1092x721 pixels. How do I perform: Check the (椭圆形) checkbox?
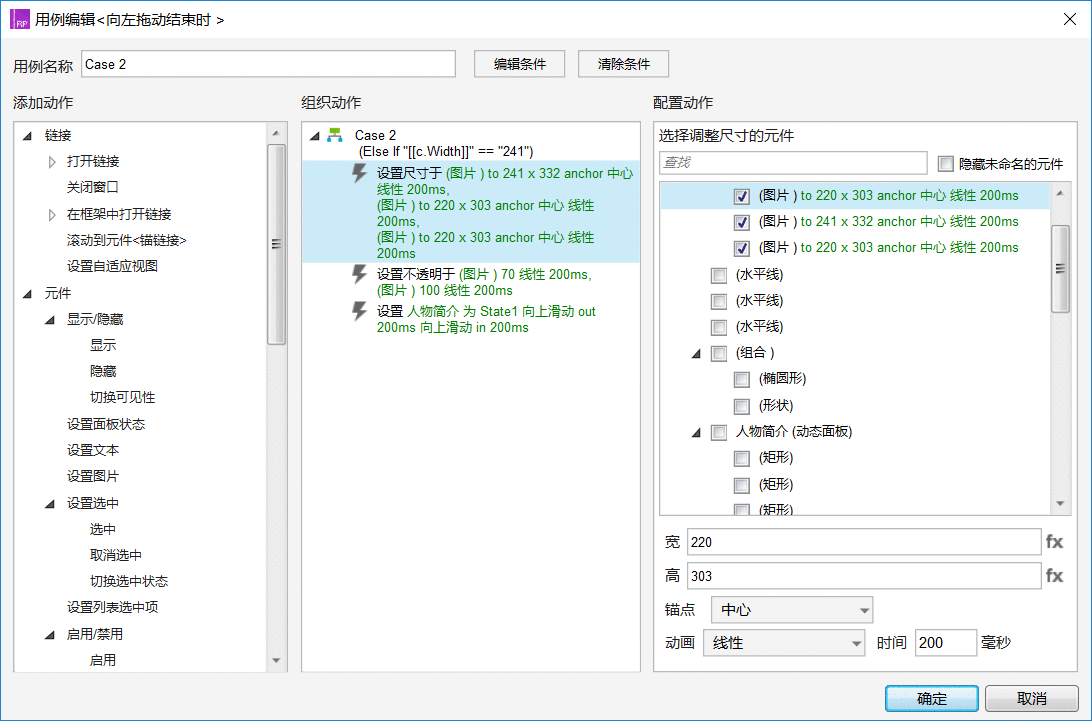pos(742,380)
